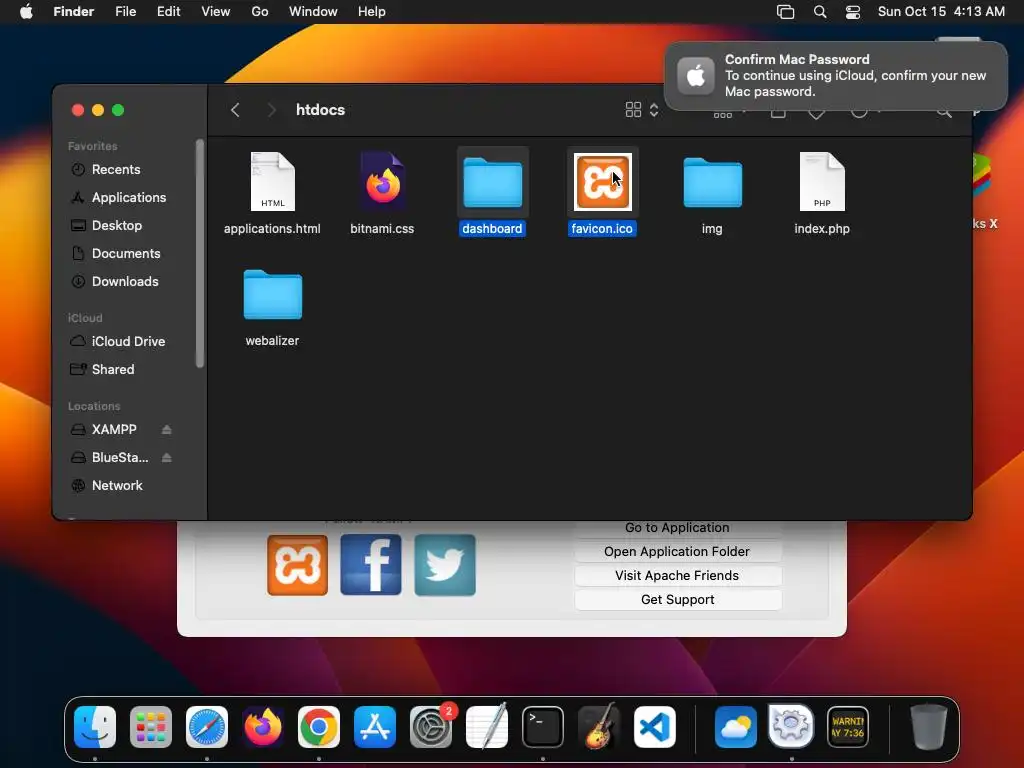Viewport: 1024px width, 768px height.
Task: Select the favicon.ico XAMPP image icon
Action: [602, 182]
